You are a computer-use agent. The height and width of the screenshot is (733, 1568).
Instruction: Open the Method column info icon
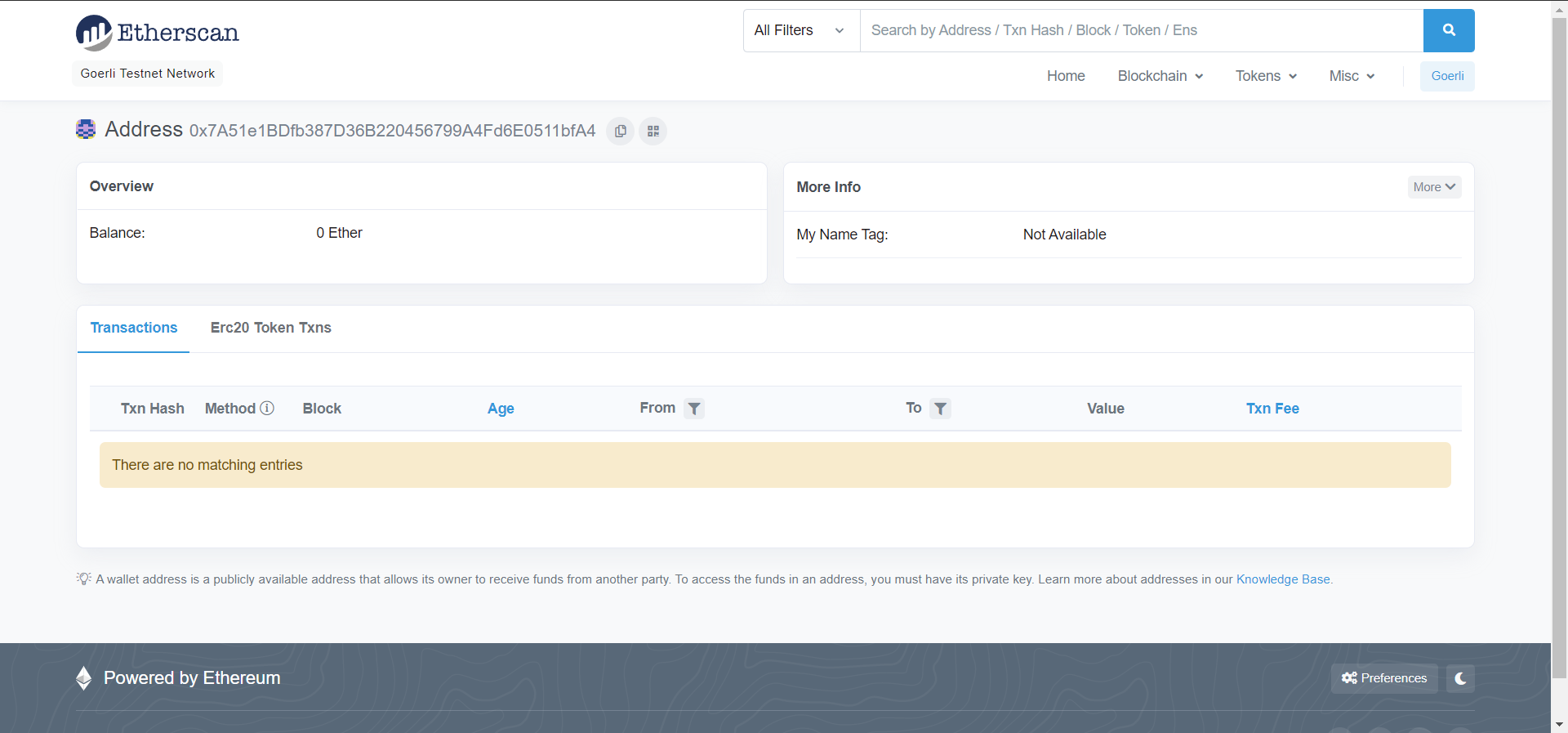tap(267, 408)
